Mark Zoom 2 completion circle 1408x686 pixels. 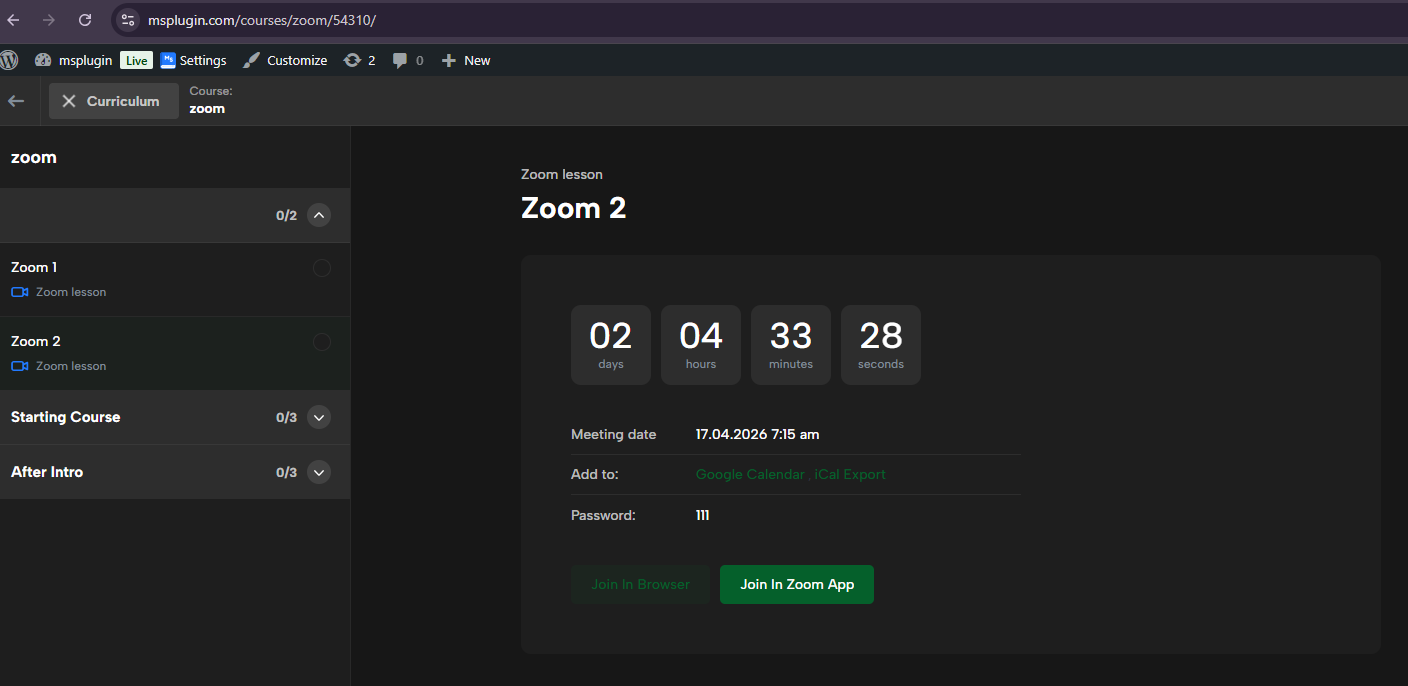click(322, 342)
